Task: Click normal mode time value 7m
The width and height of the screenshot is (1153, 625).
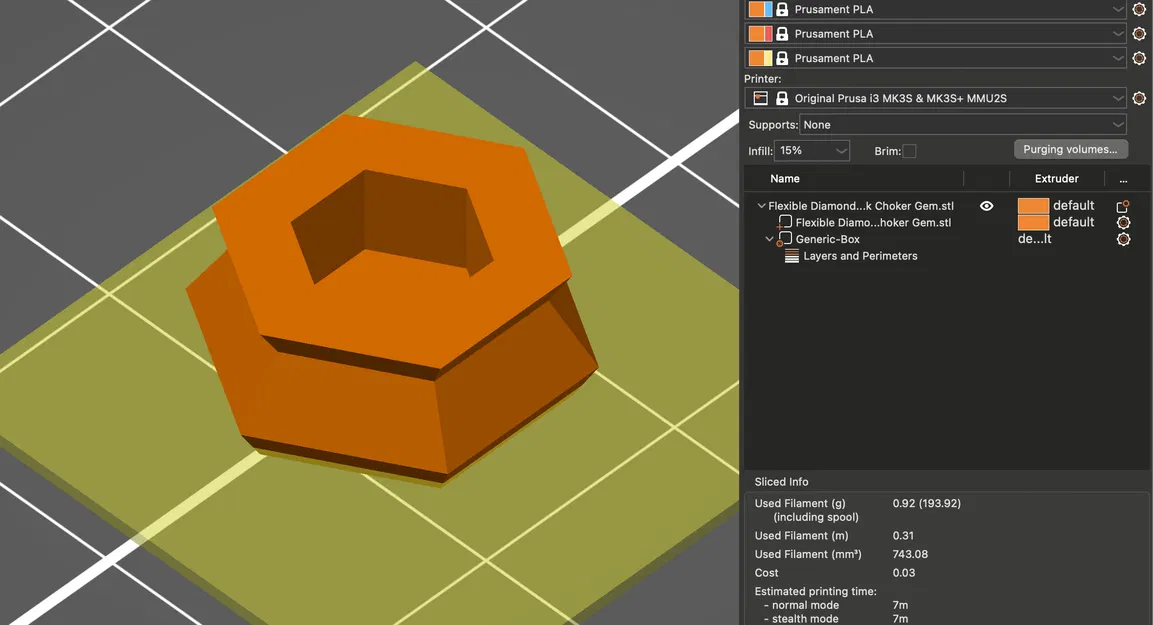Action: tap(900, 605)
